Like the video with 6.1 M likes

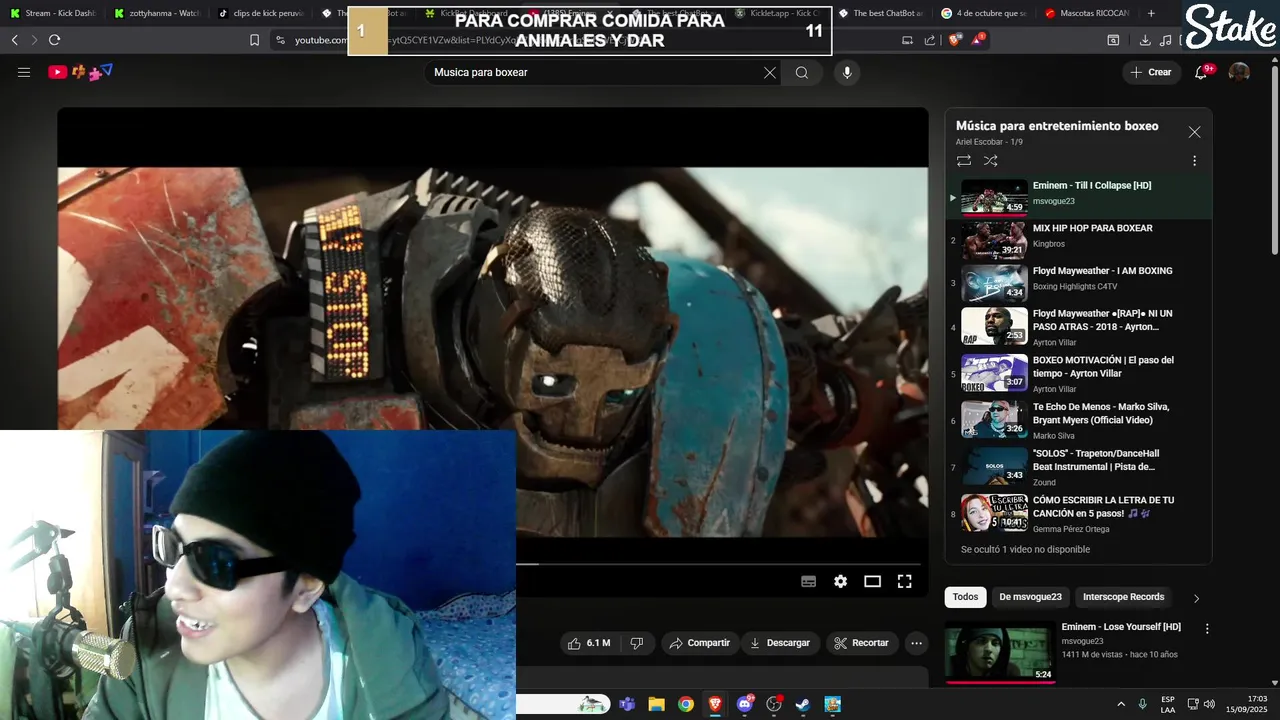pos(588,643)
